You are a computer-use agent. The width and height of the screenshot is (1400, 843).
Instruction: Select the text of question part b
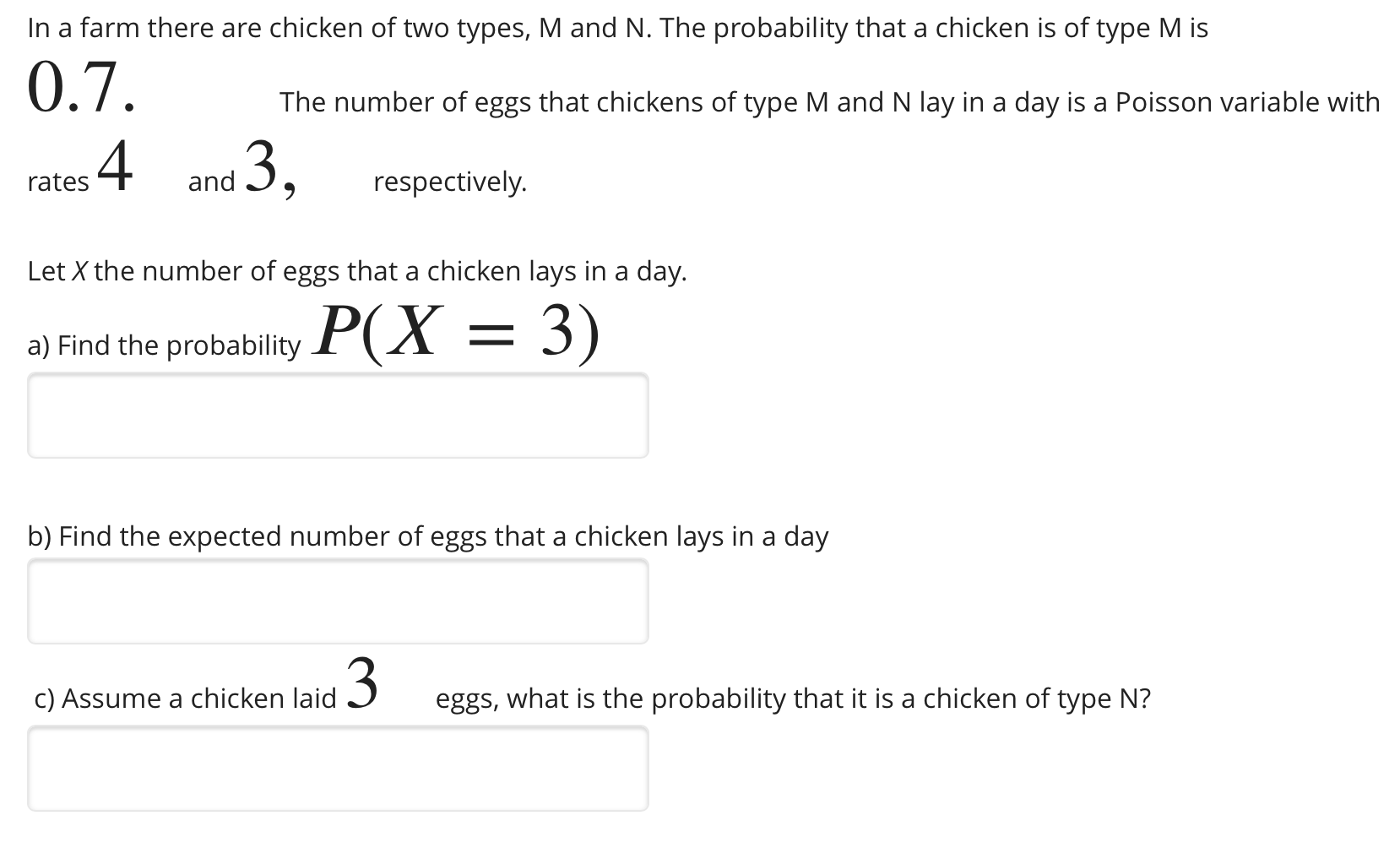pyautogui.click(x=427, y=536)
